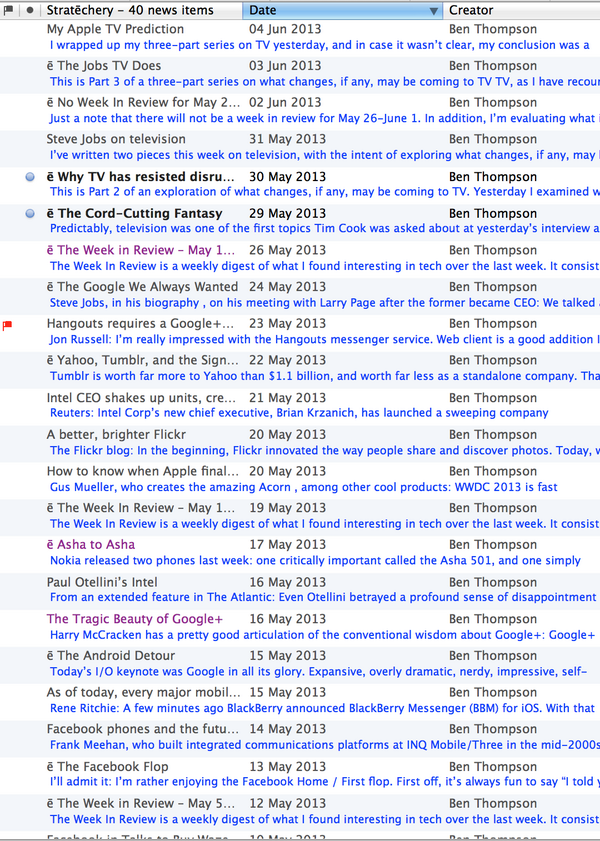Click date 17 May 2013
This screenshot has width=600, height=841.
tap(287, 544)
